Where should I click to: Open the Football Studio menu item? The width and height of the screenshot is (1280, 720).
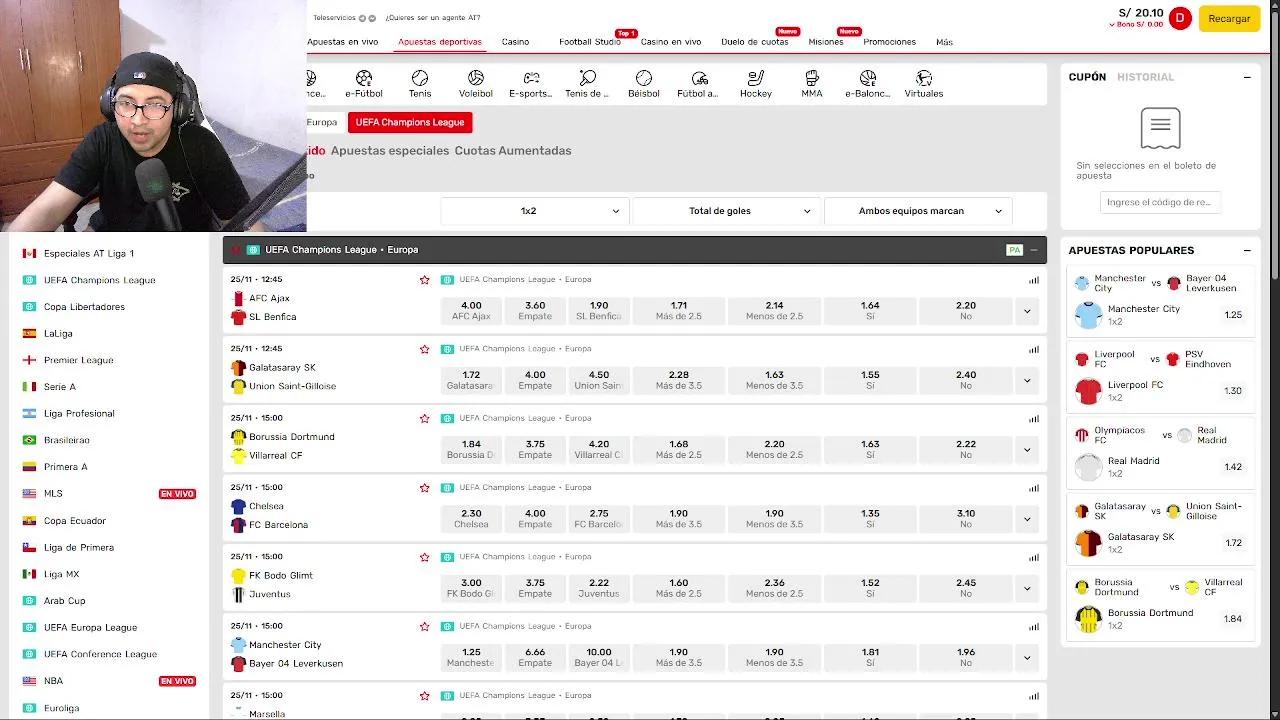click(x=590, y=42)
